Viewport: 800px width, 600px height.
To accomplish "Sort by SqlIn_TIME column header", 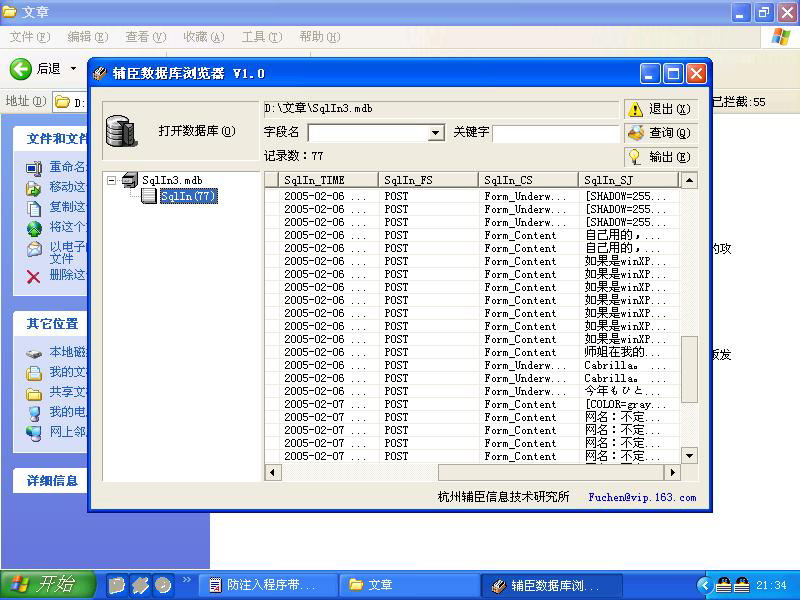I will pyautogui.click(x=328, y=180).
